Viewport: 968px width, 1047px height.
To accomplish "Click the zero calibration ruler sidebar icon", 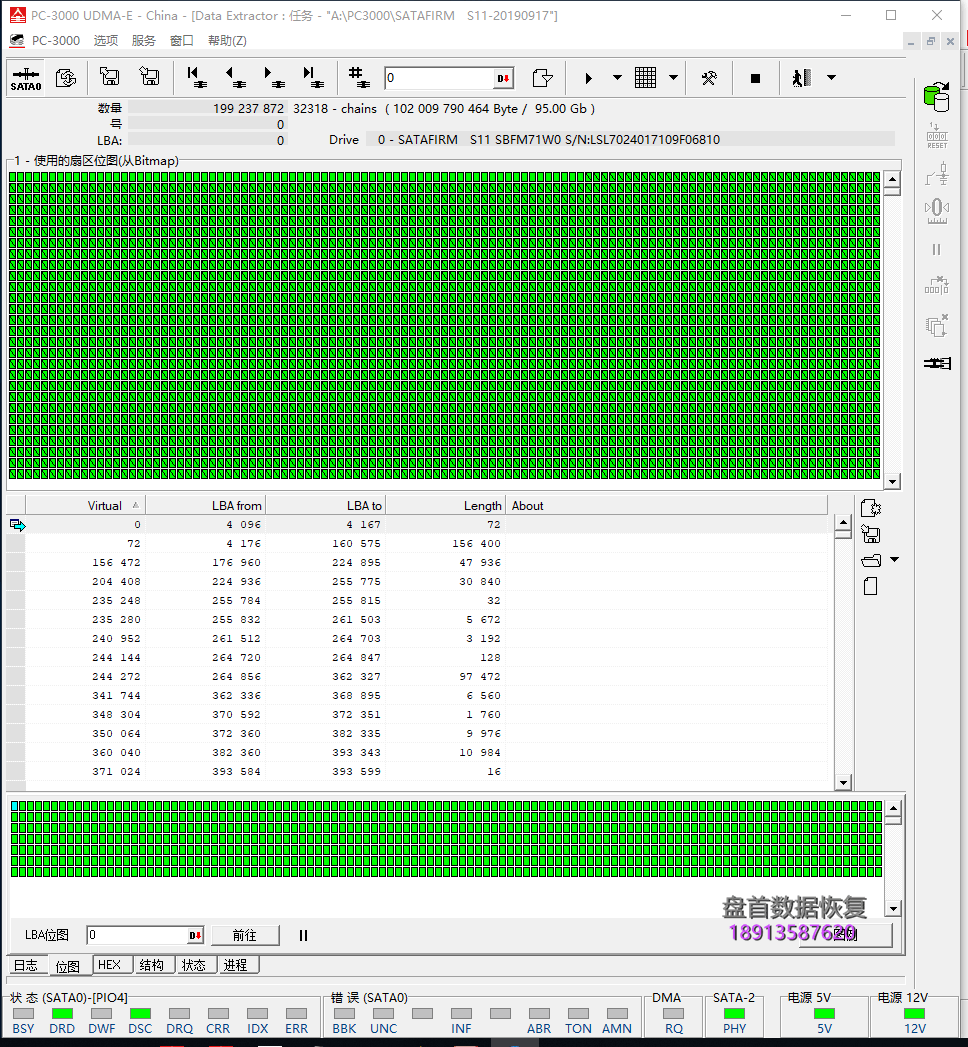I will (937, 211).
